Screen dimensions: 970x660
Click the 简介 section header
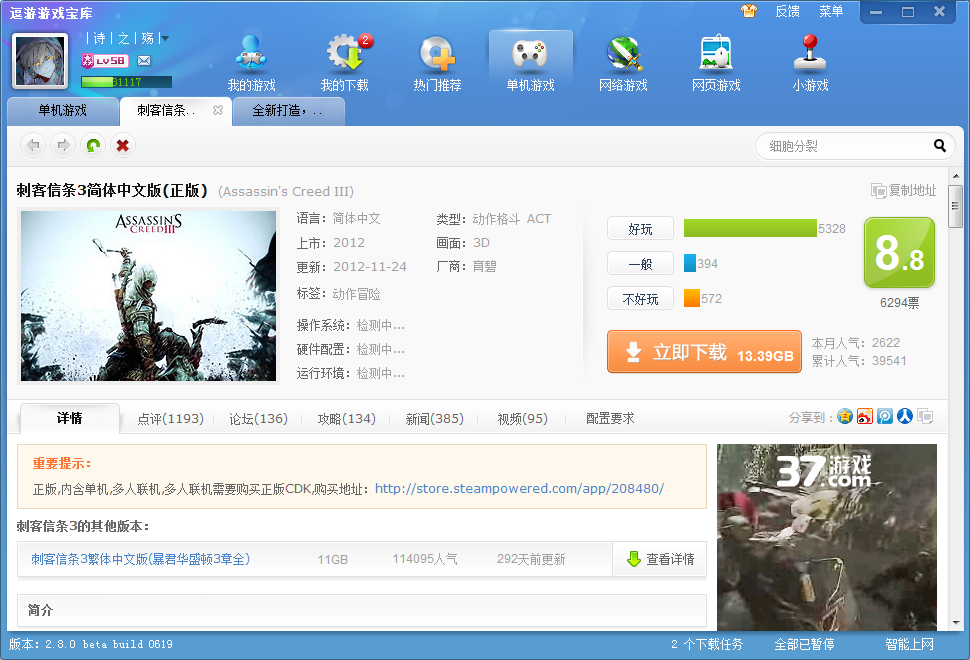[x=362, y=611]
